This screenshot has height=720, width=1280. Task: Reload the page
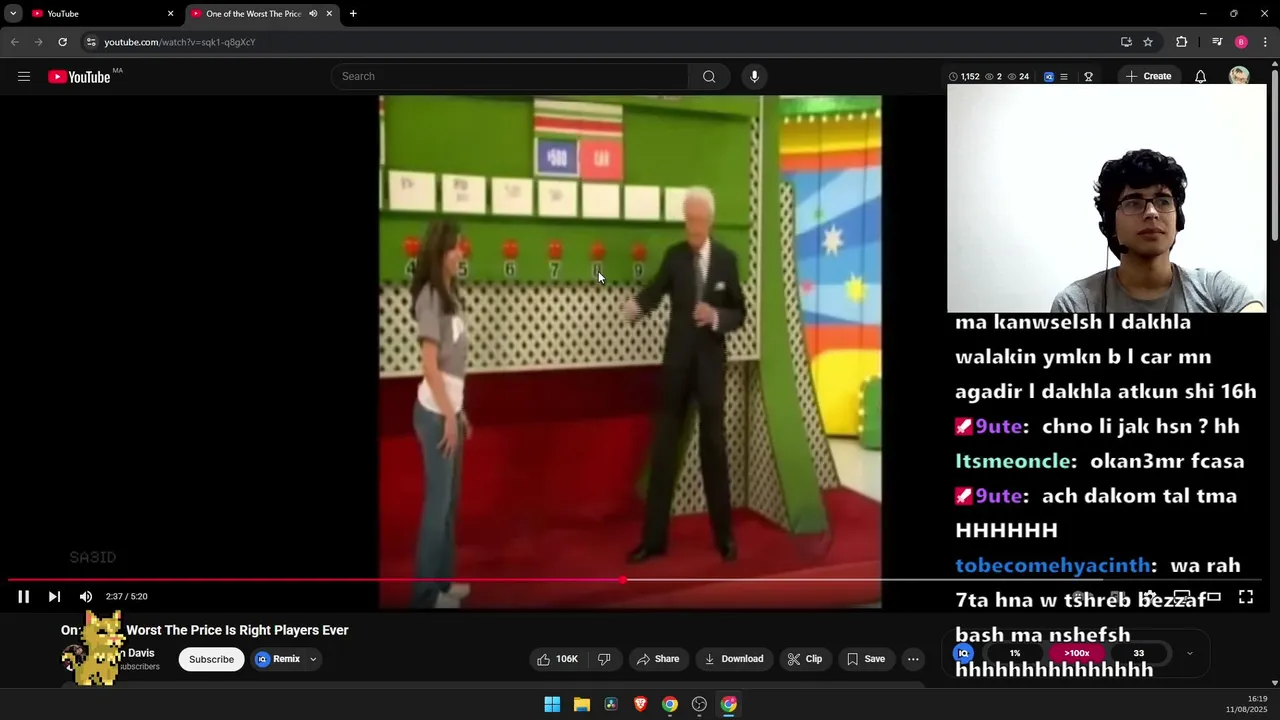[x=62, y=42]
